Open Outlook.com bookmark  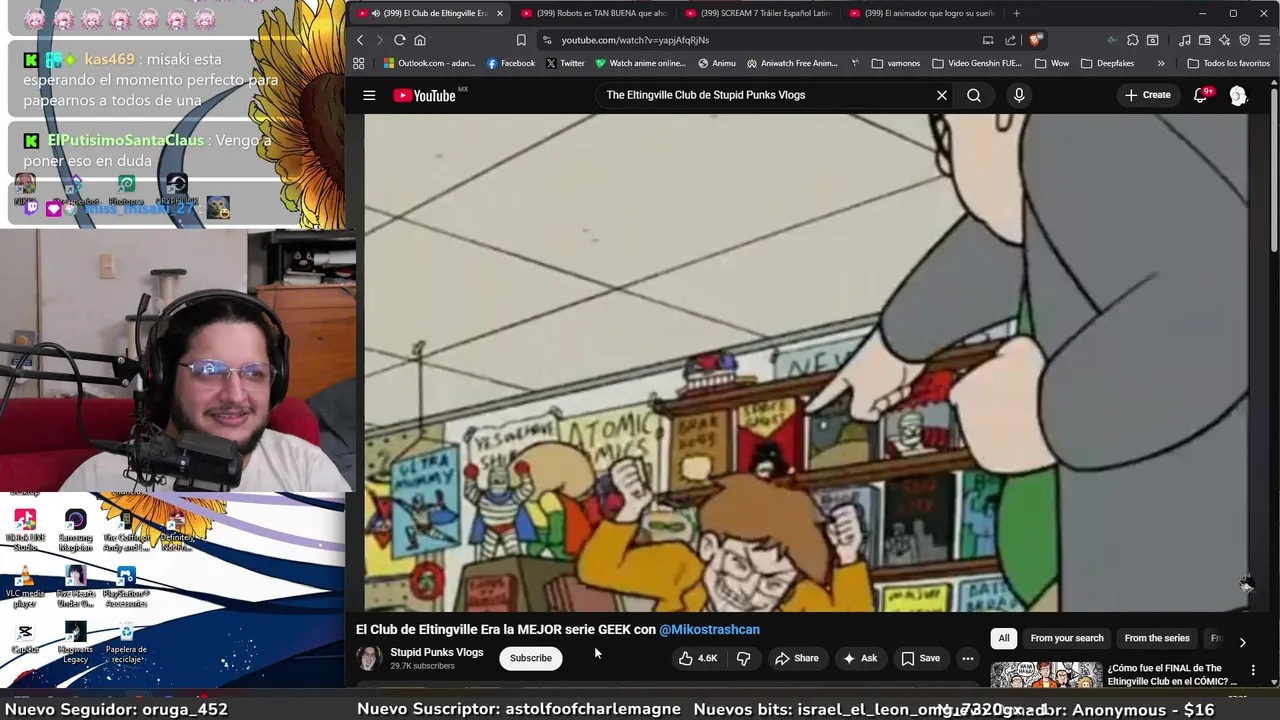(429, 63)
